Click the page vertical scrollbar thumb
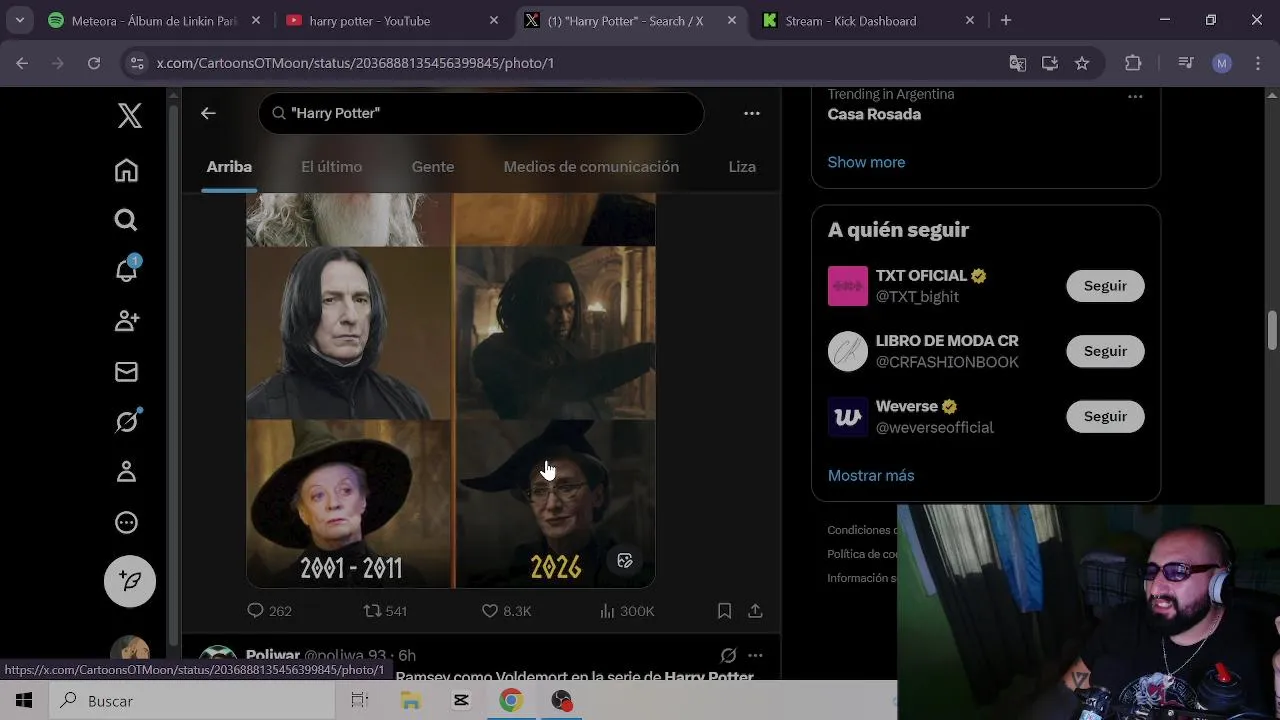Viewport: 1280px width, 720px height. click(x=1272, y=331)
